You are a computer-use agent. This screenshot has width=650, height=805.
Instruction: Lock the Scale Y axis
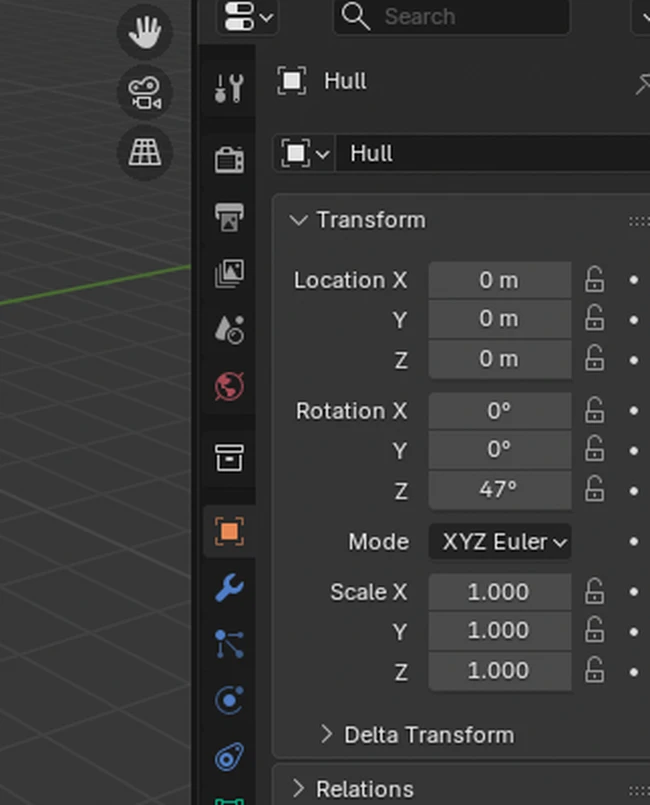click(x=595, y=630)
